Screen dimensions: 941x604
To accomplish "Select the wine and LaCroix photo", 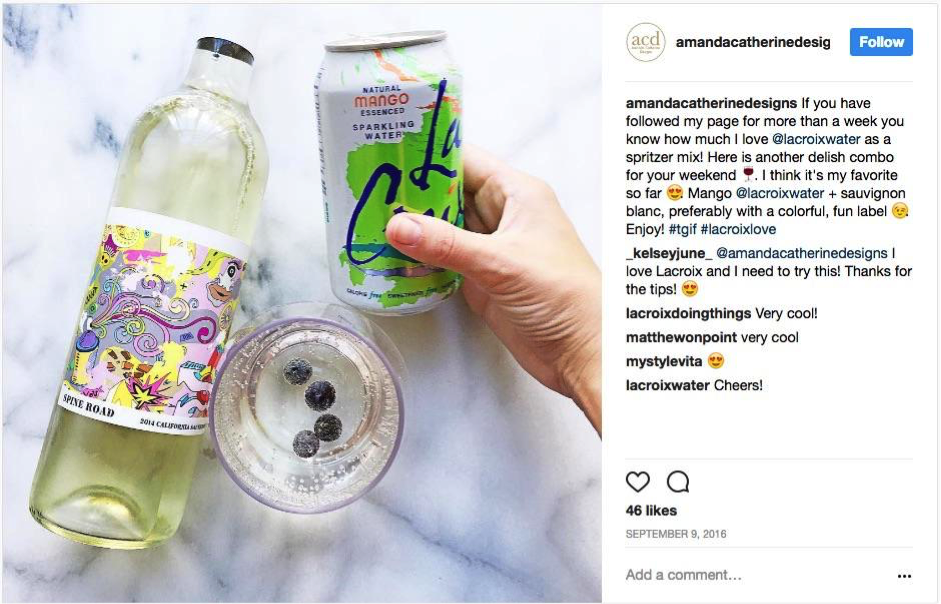I will (302, 302).
